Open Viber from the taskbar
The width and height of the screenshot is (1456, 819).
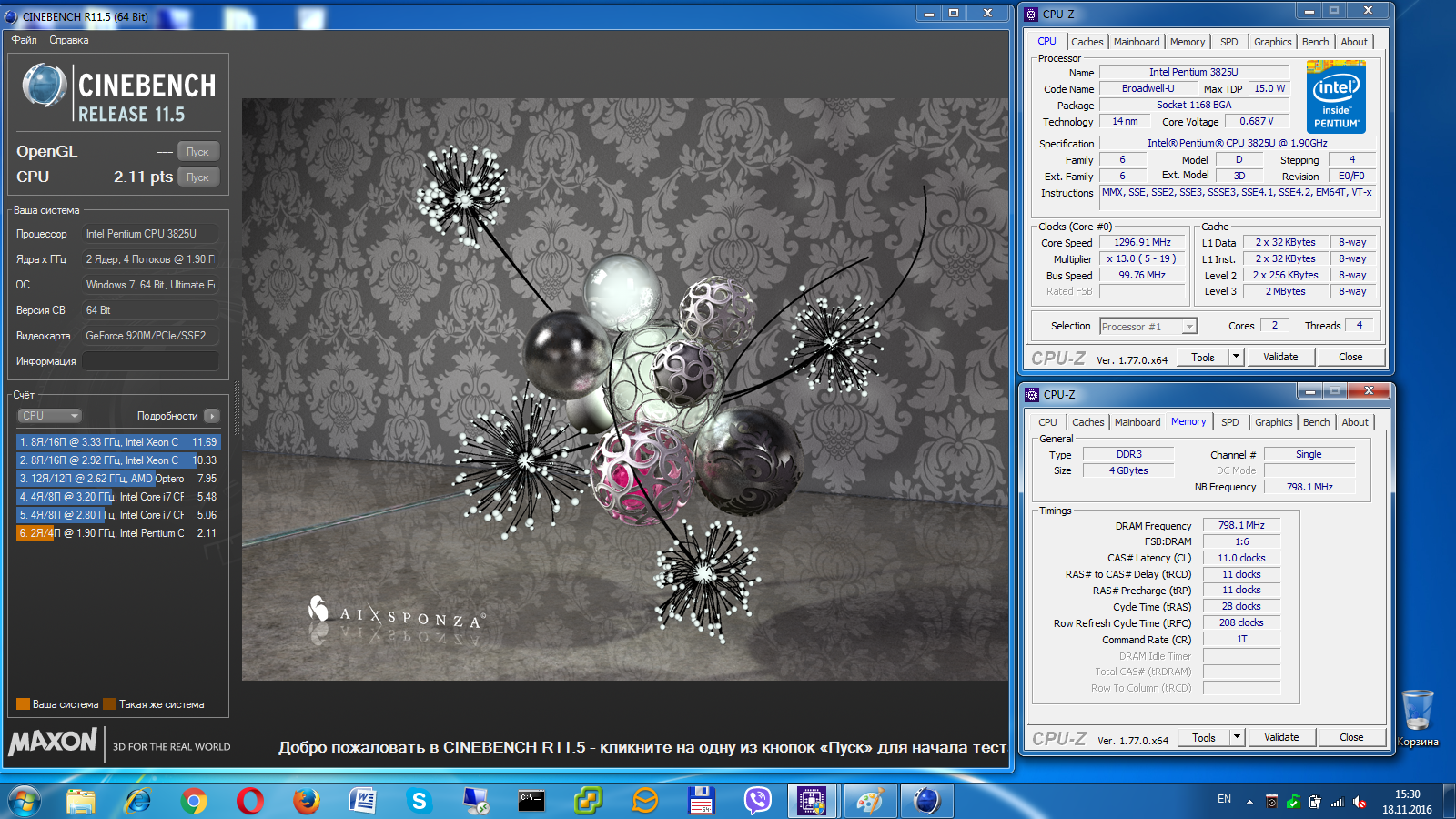(758, 801)
